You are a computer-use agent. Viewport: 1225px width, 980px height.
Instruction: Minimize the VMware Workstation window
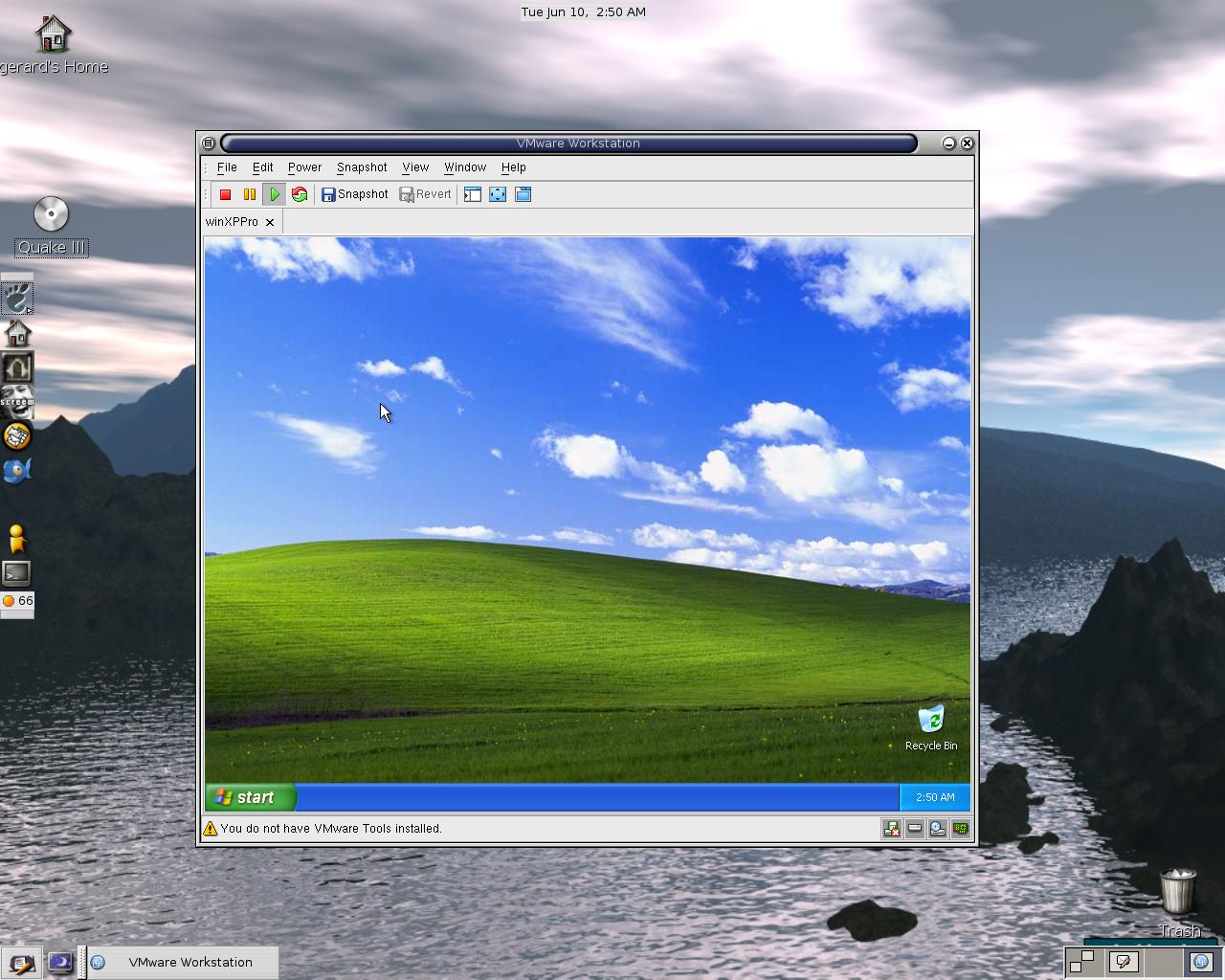pos(948,144)
